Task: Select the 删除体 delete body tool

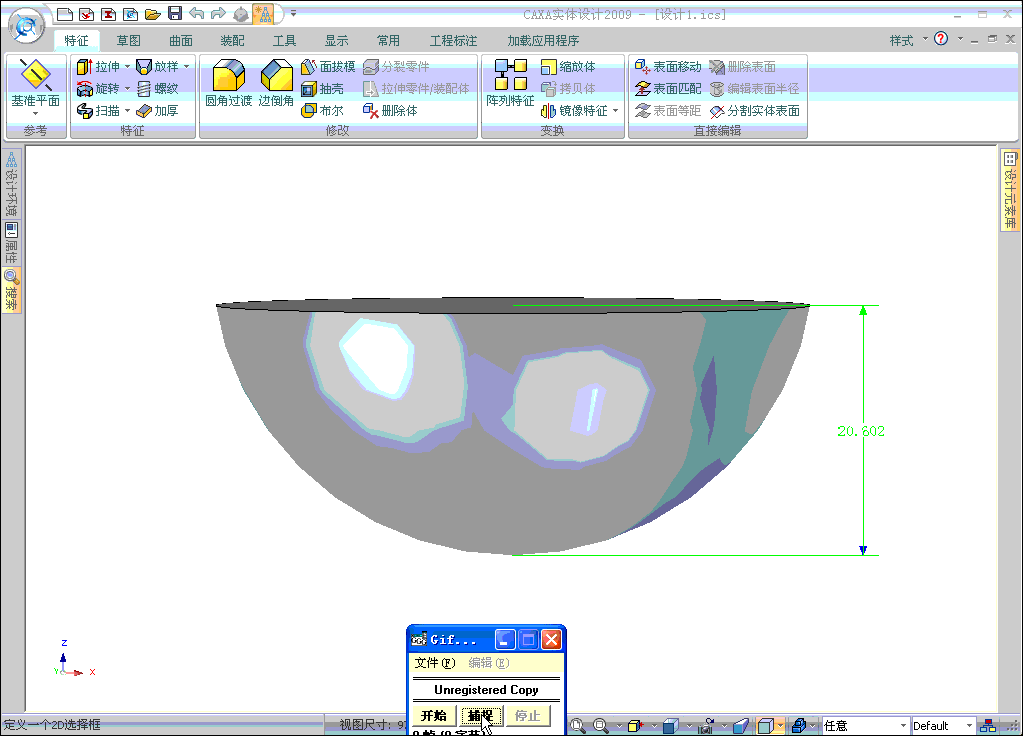Action: pyautogui.click(x=390, y=110)
